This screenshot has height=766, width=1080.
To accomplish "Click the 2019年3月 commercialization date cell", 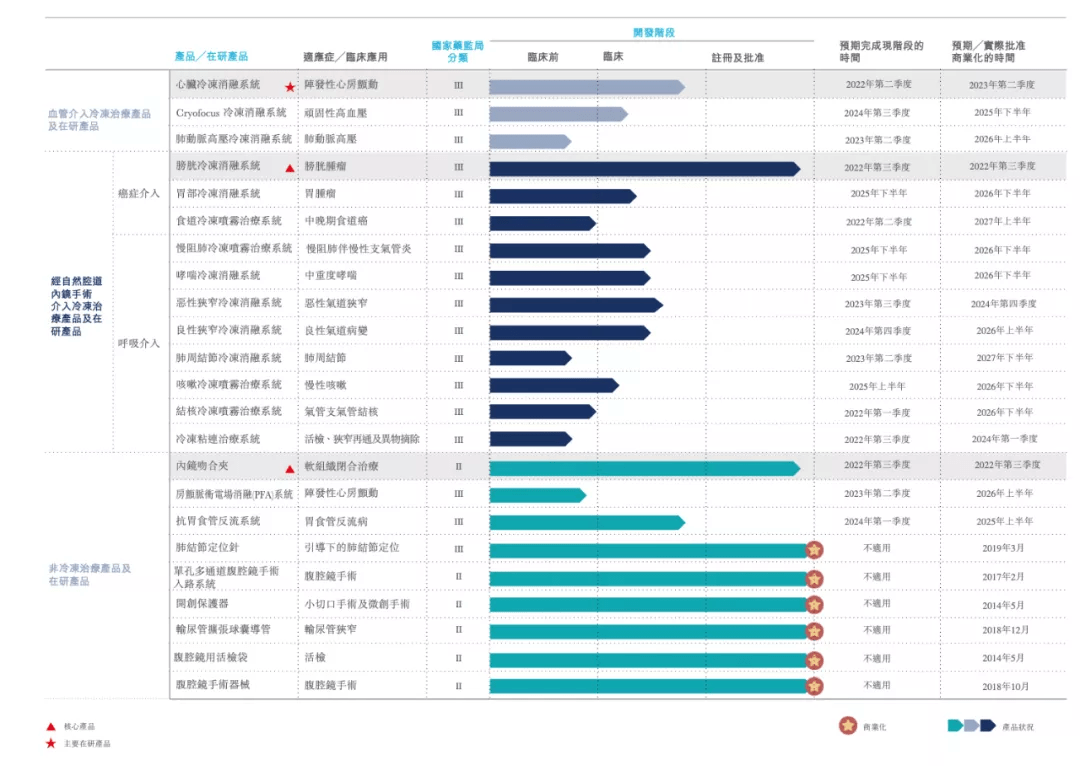I will [x=1003, y=548].
